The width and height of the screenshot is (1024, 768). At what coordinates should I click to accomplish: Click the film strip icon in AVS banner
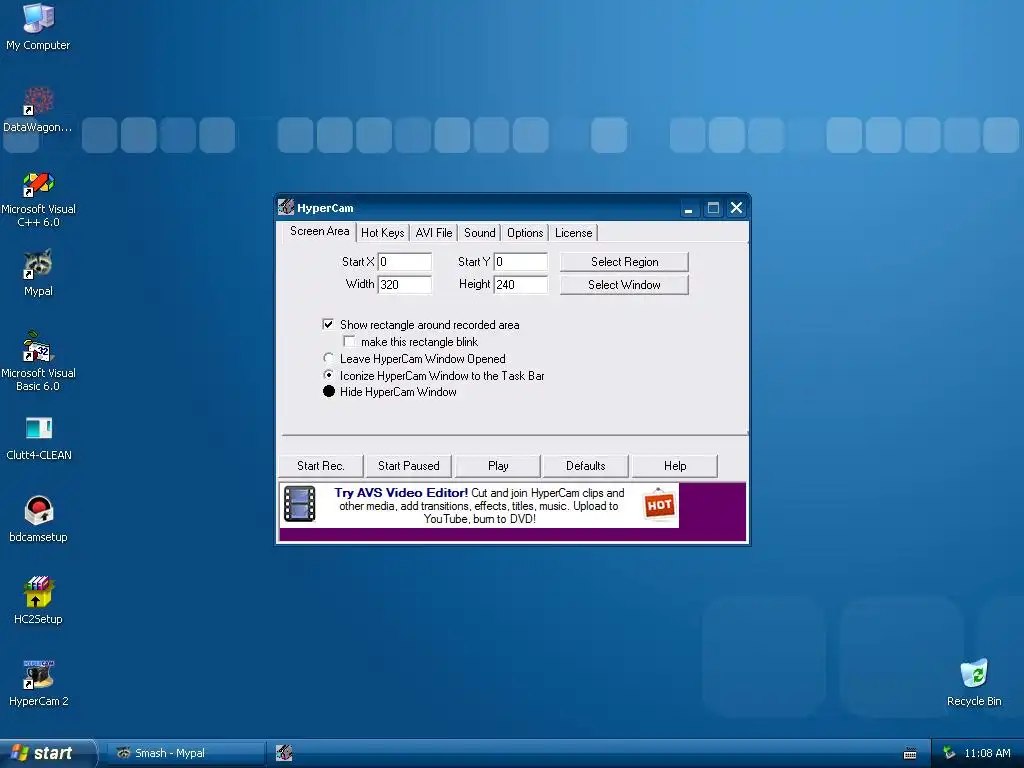[x=300, y=504]
